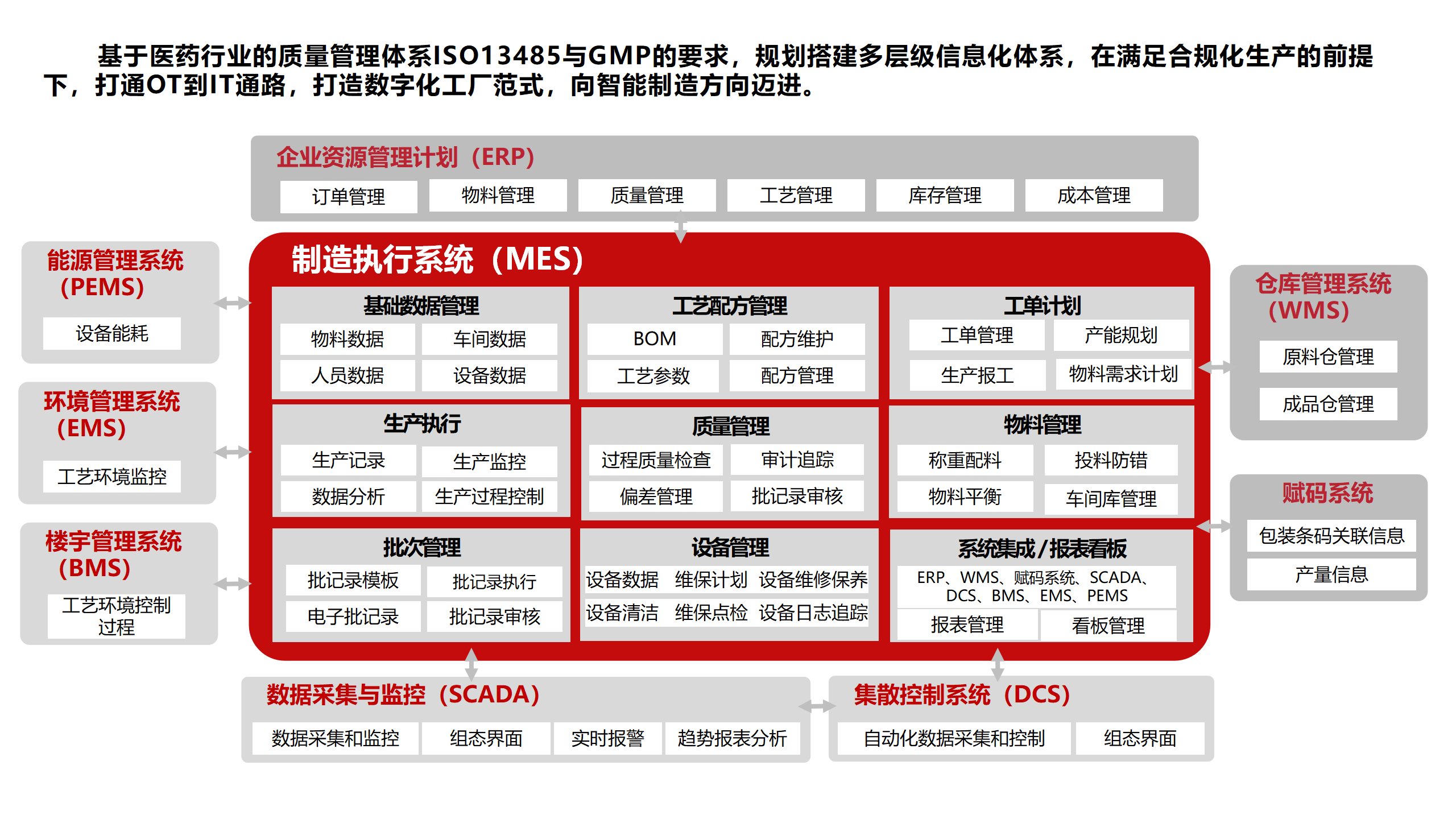Click the 包装条码关联信息 box
Viewport: 1456px width, 819px height.
coord(1331,536)
